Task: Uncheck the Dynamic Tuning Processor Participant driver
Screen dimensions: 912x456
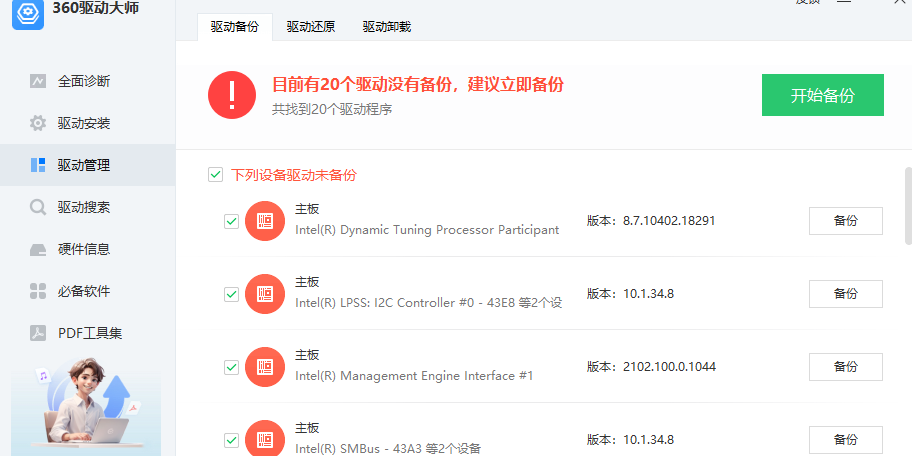Action: point(231,221)
